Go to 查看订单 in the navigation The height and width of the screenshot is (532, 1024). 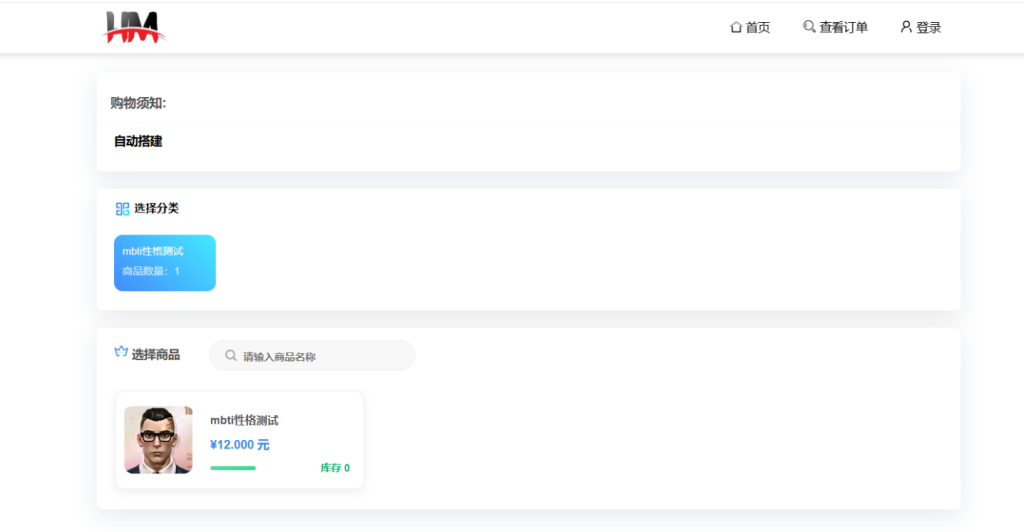click(843, 27)
